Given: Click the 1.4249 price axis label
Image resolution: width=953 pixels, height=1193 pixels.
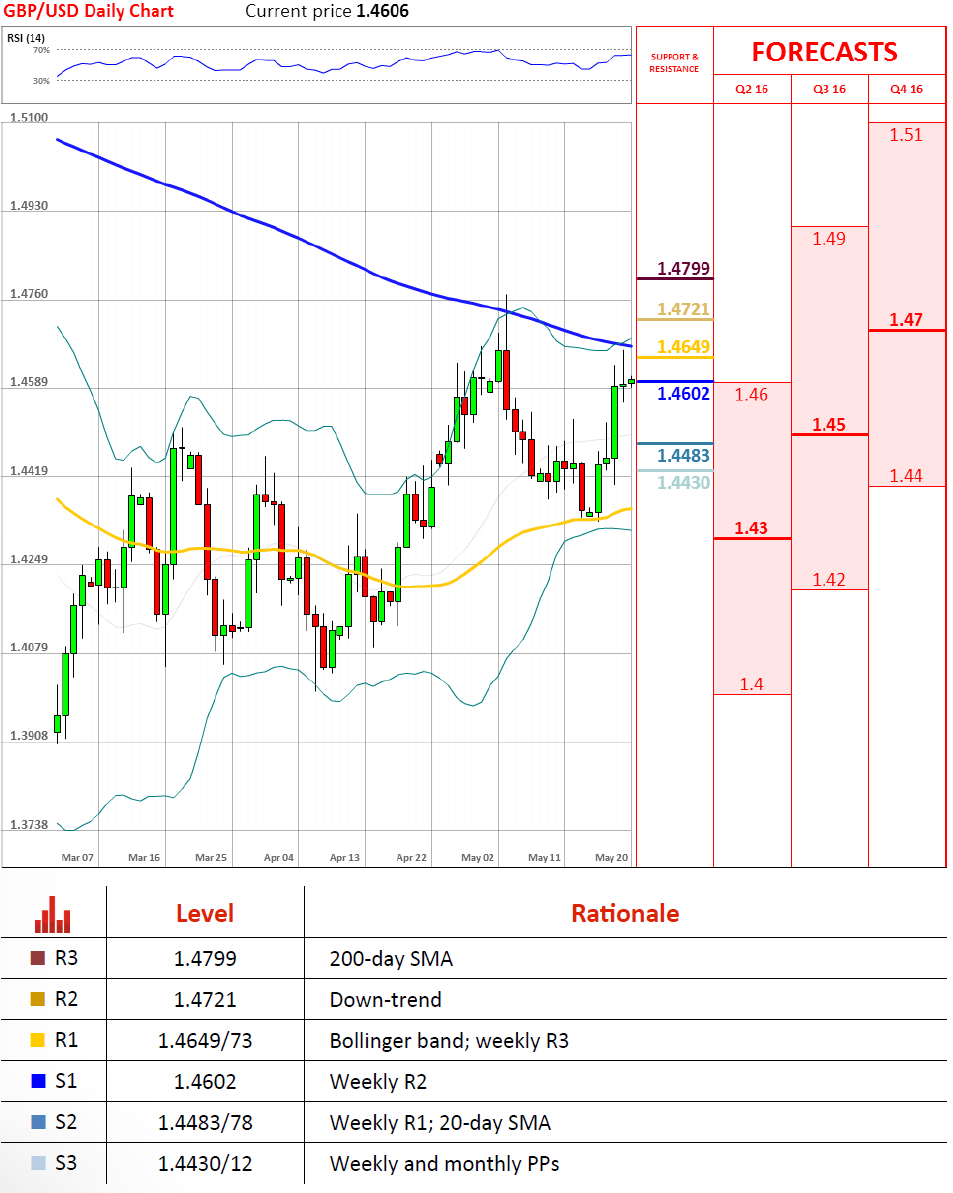Looking at the screenshot, I should (29, 559).
